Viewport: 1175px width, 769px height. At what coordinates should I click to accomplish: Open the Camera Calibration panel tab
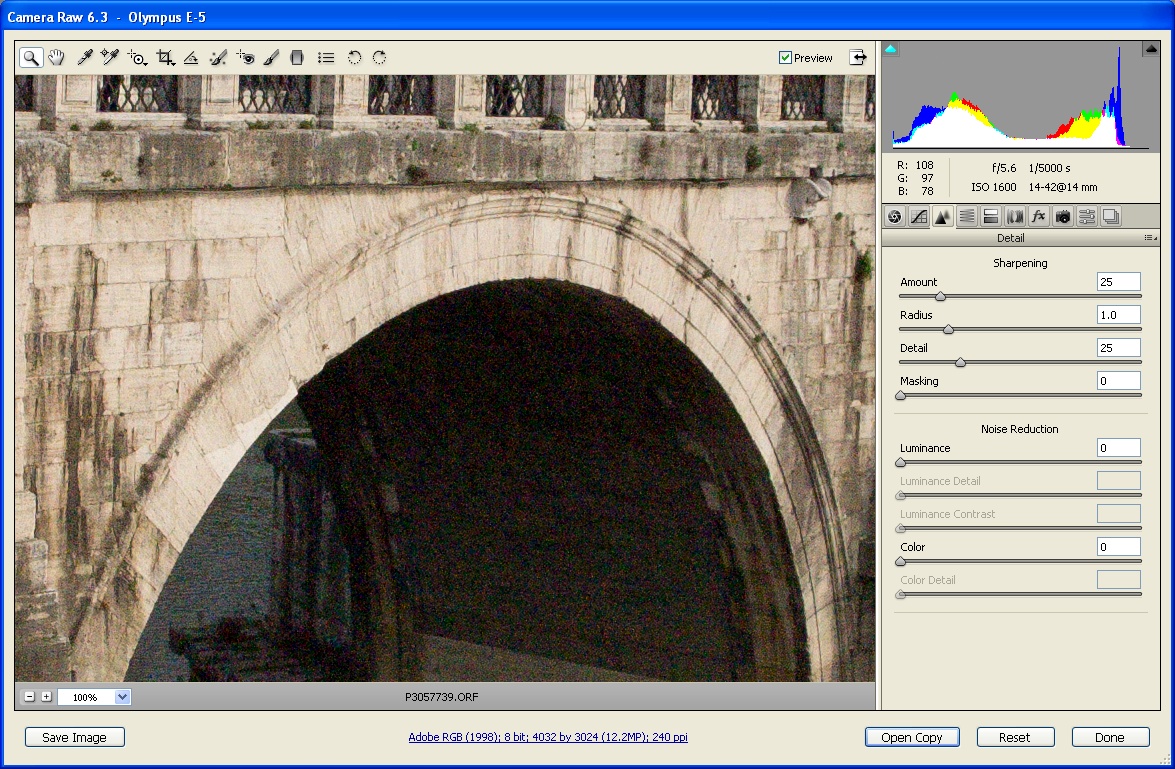1063,217
